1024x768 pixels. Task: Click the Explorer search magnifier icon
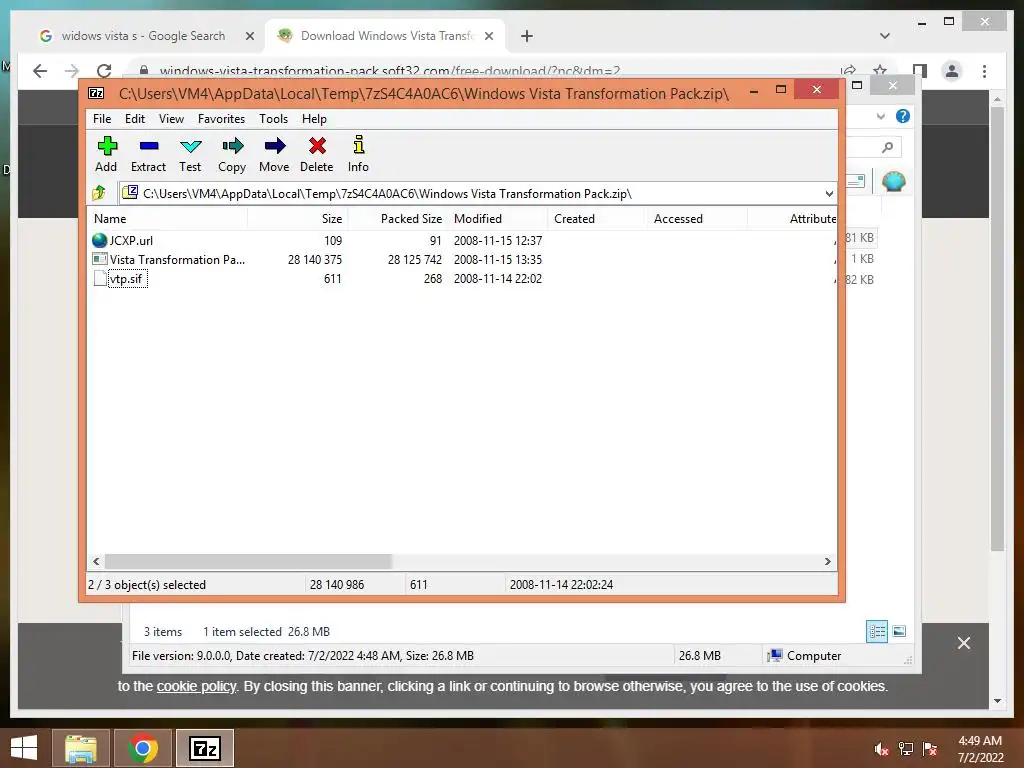click(887, 148)
